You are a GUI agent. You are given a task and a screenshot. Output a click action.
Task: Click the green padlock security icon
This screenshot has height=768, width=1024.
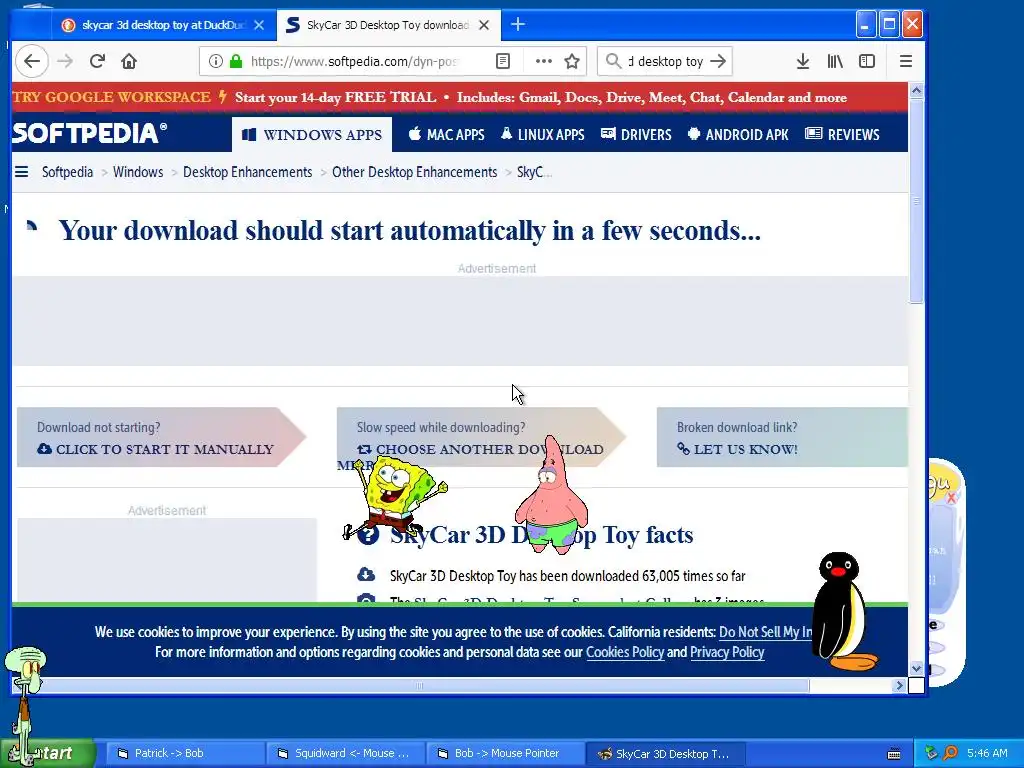click(236, 61)
